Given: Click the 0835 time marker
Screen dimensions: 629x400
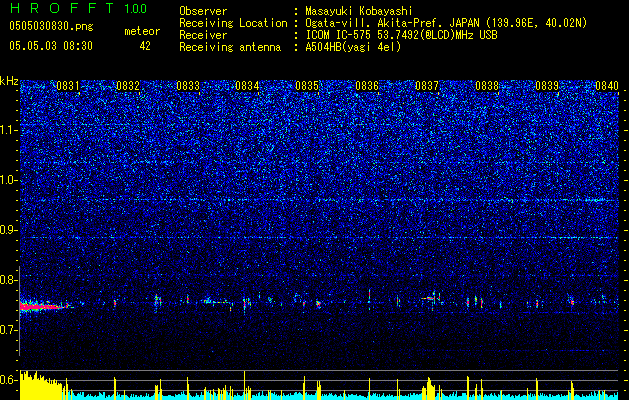Looking at the screenshot, I should tap(307, 86).
